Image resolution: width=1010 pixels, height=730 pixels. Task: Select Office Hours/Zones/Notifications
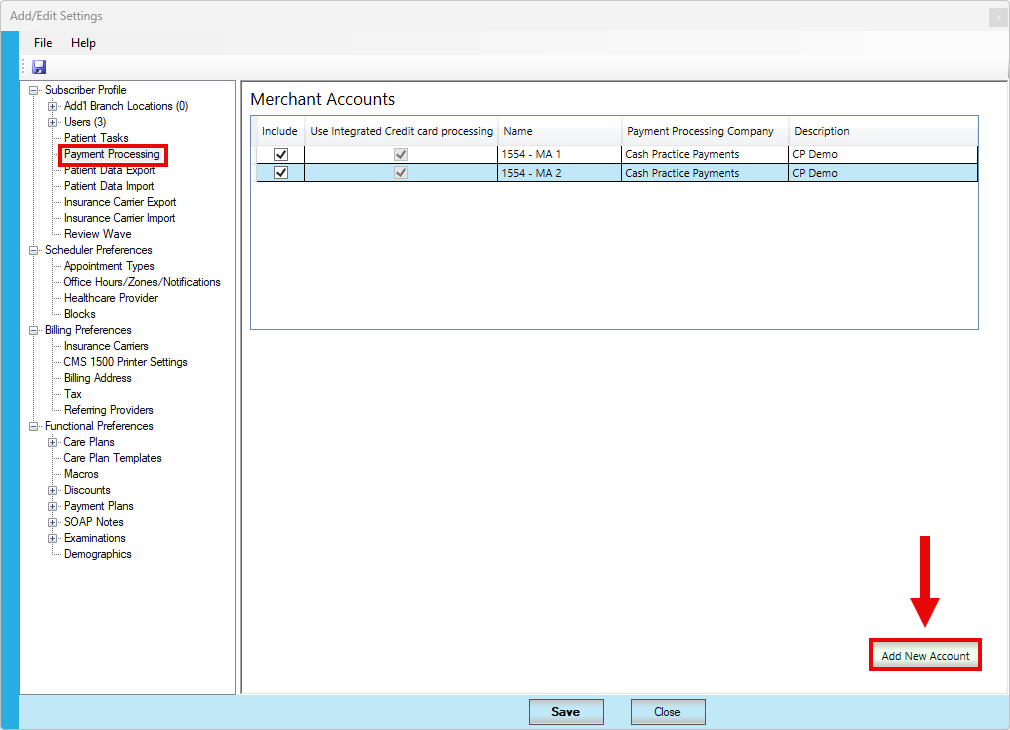142,282
